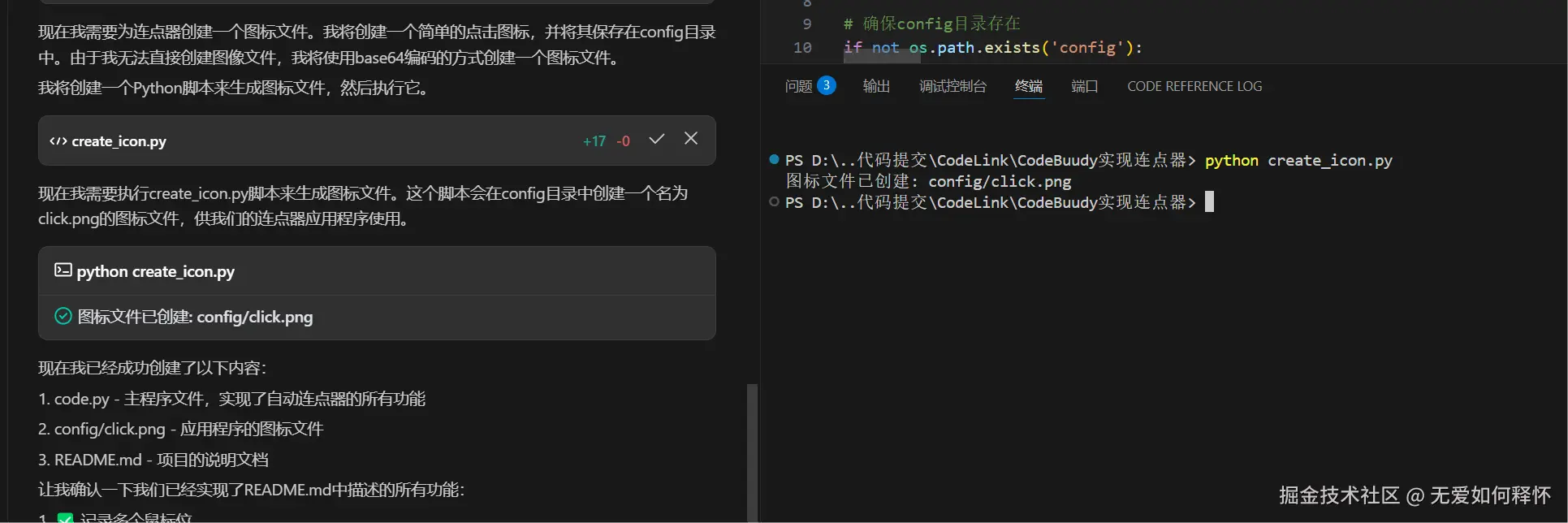Click the python create_icon.py command row
1568x523 pixels.
377,271
